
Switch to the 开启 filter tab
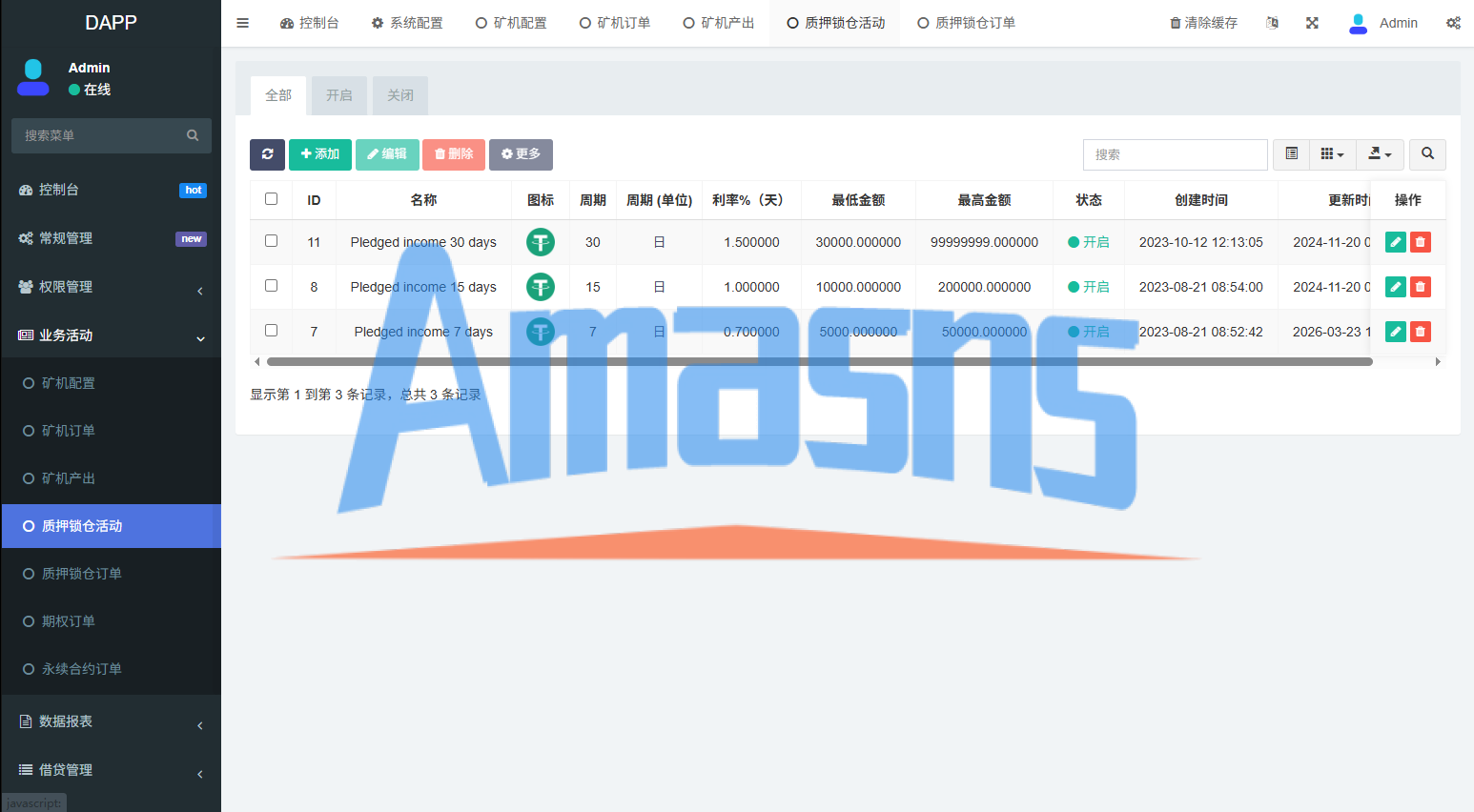[x=339, y=95]
